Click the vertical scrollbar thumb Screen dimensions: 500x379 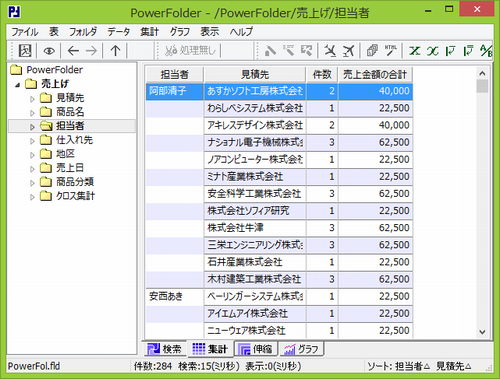point(482,86)
